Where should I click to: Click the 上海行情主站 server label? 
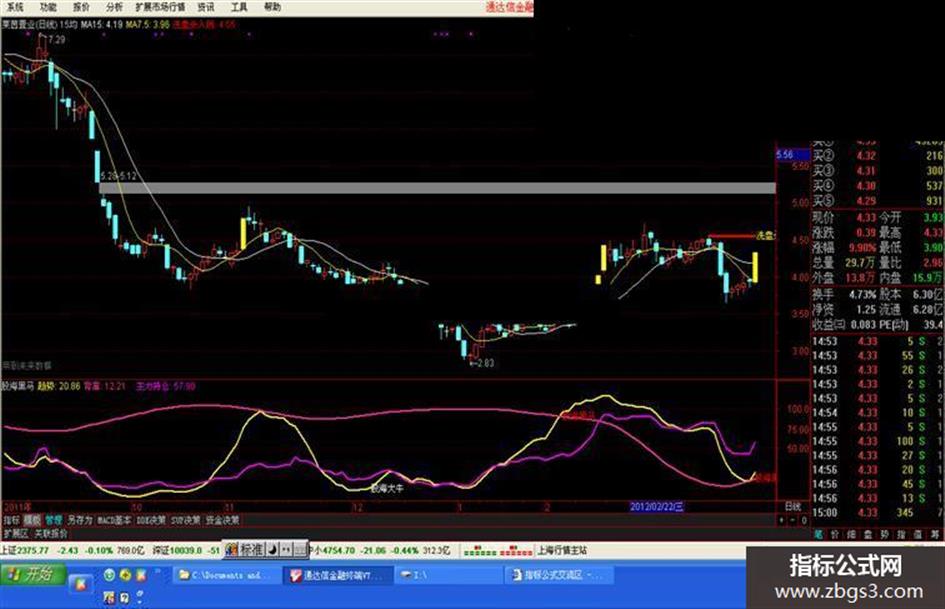(x=562, y=551)
